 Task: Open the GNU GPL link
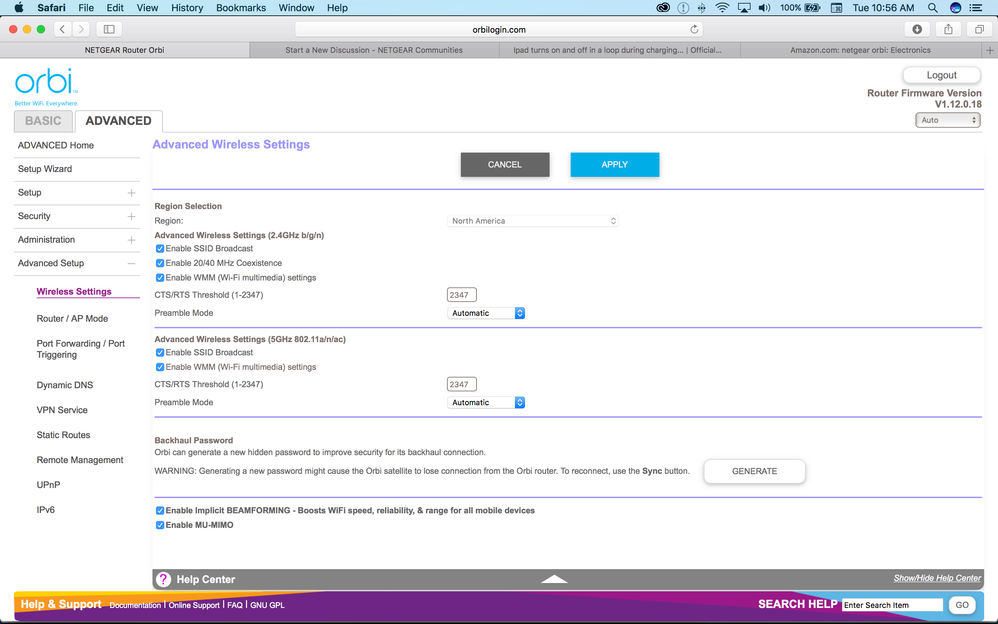pyautogui.click(x=267, y=606)
